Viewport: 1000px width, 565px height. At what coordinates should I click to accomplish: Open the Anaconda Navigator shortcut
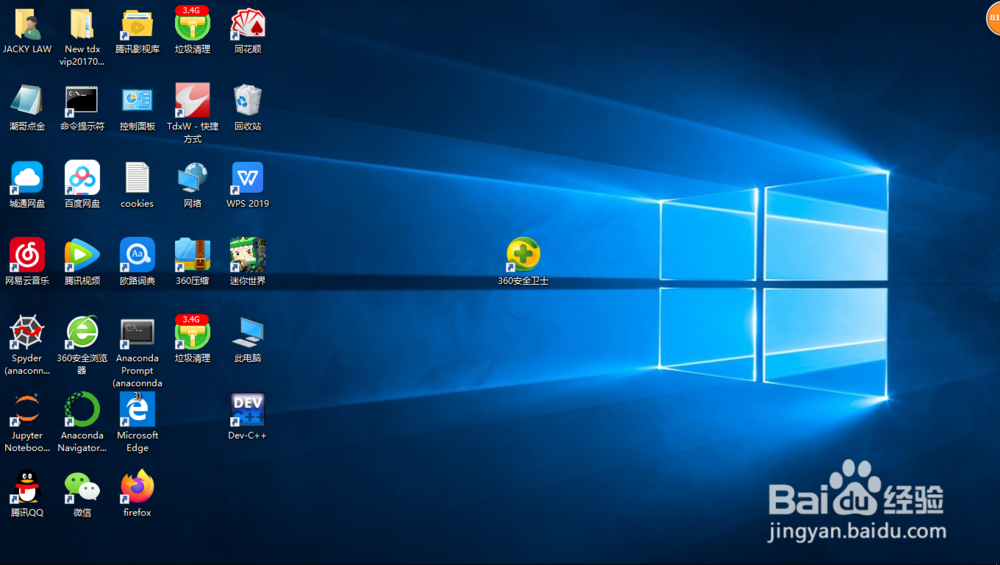82,409
